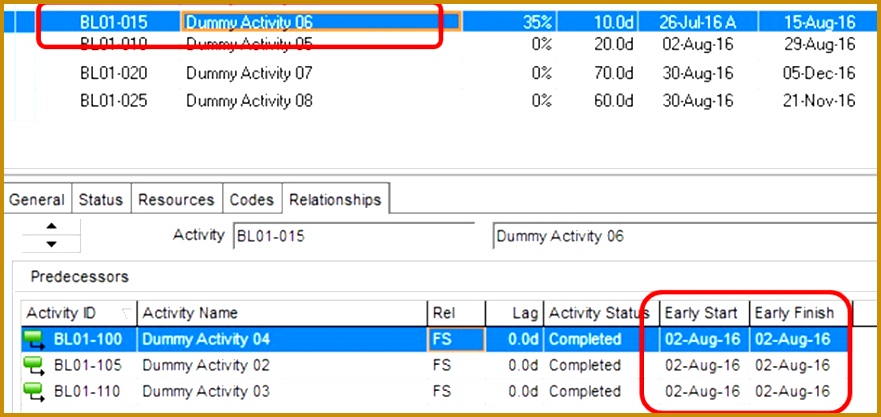
Task: Click the sort triangle in Activity ID header
Action: pyautogui.click(x=127, y=314)
